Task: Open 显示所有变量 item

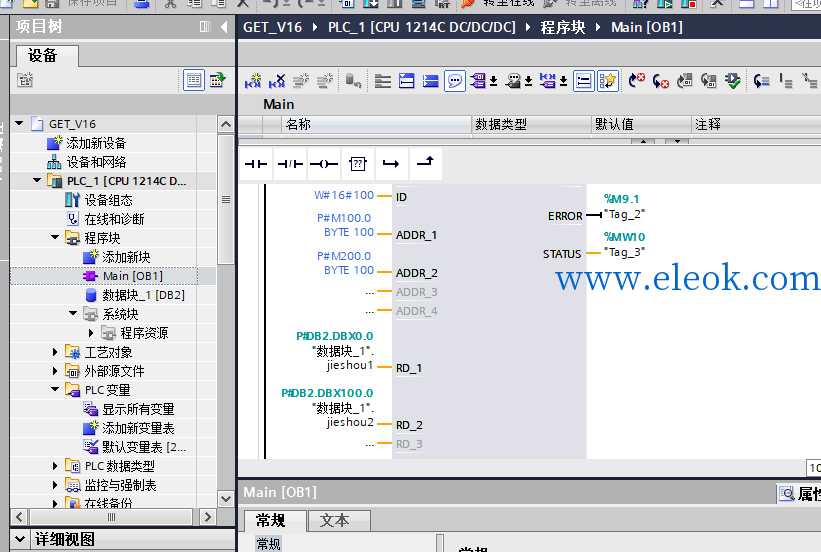Action: pos(138,409)
